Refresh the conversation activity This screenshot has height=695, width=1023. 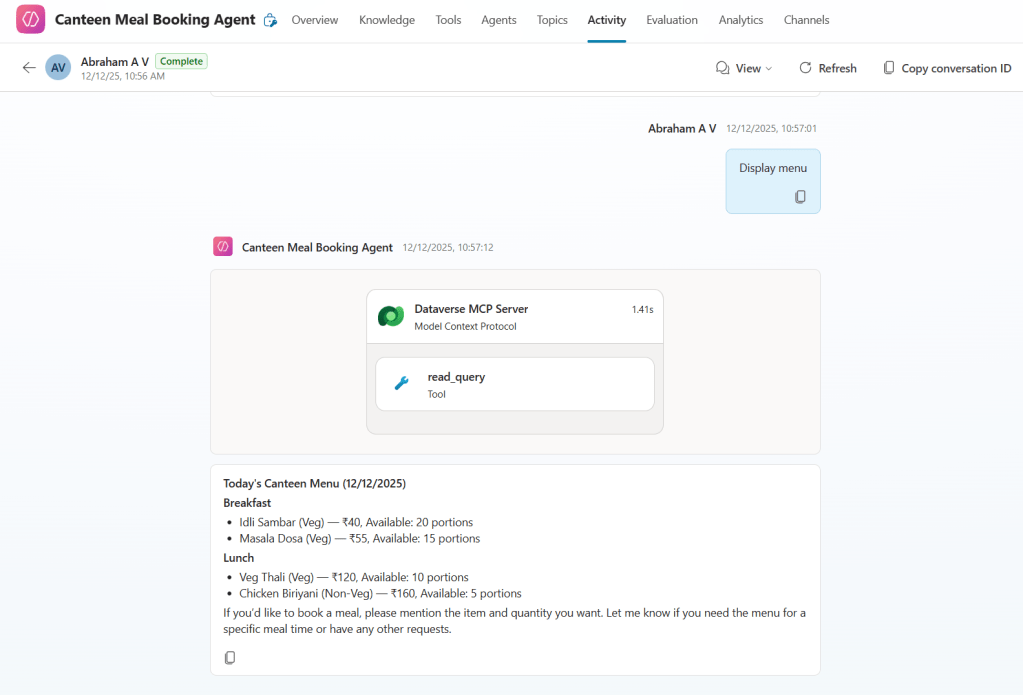coord(827,68)
